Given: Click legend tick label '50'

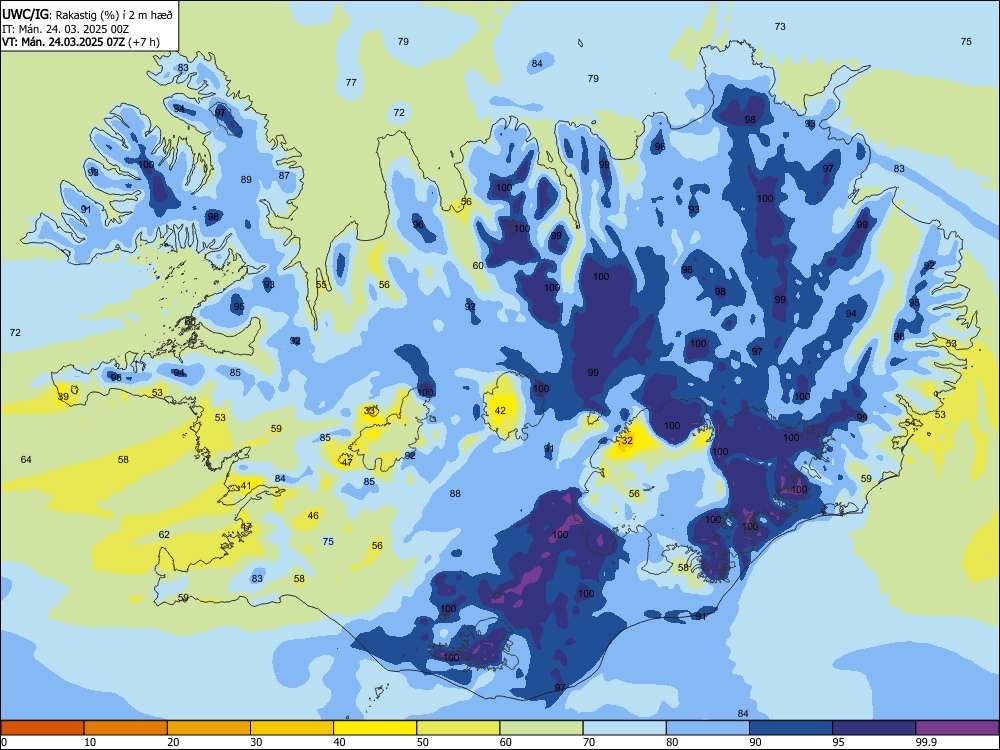Looking at the screenshot, I should 423,742.
